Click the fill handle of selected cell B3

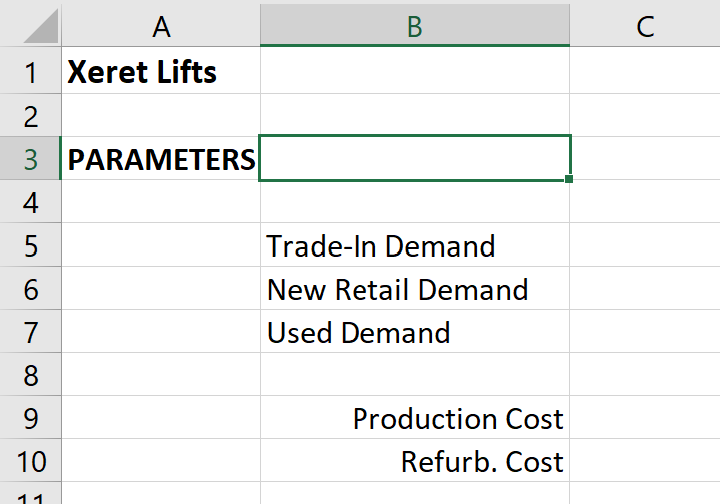click(568, 179)
